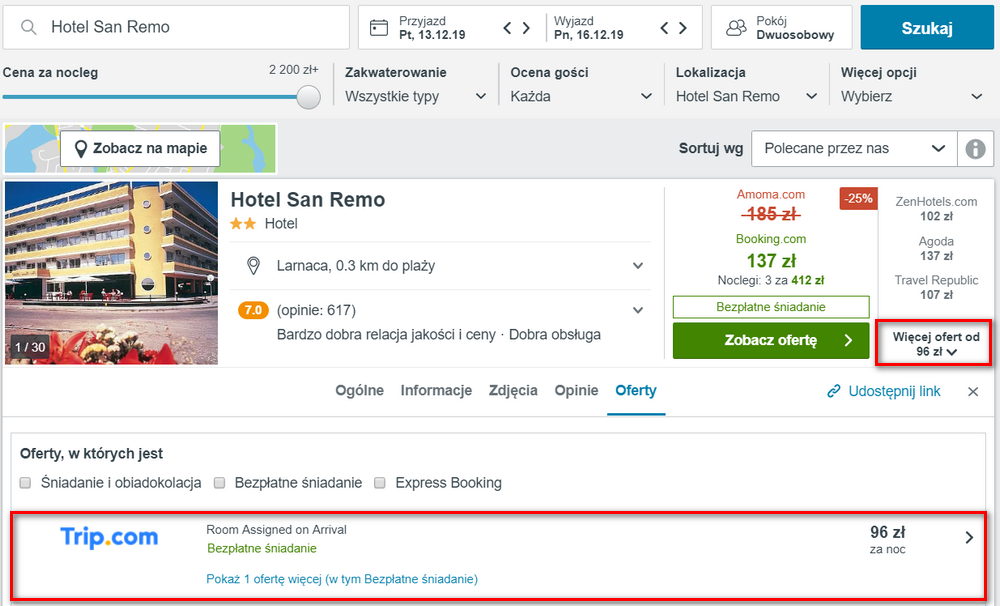Image resolution: width=1000 pixels, height=606 pixels.
Task: Enable Śniadanie i obiadokolacja filter
Action: pyautogui.click(x=26, y=483)
